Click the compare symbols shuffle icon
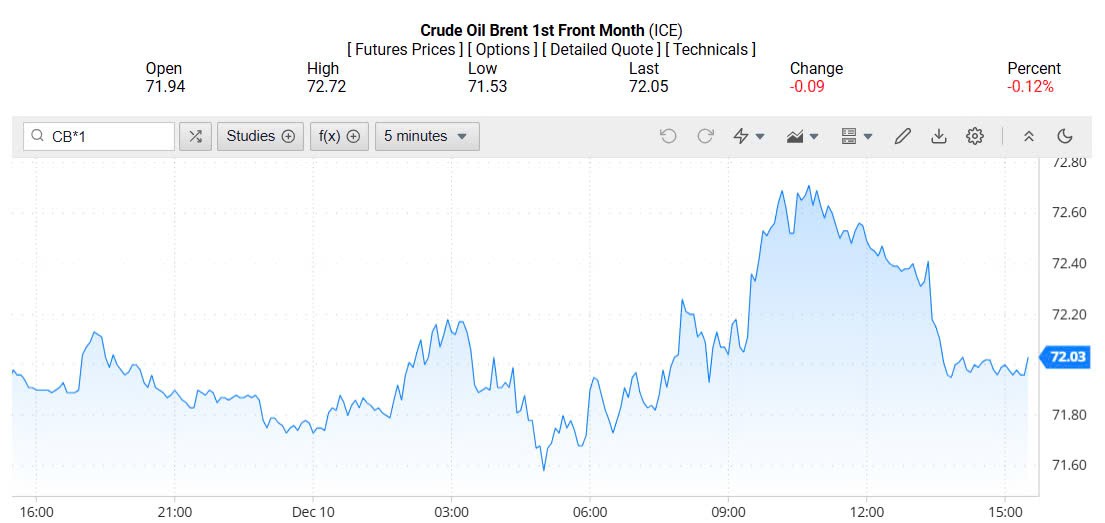Screen dimensions: 1105x523 coord(195,136)
